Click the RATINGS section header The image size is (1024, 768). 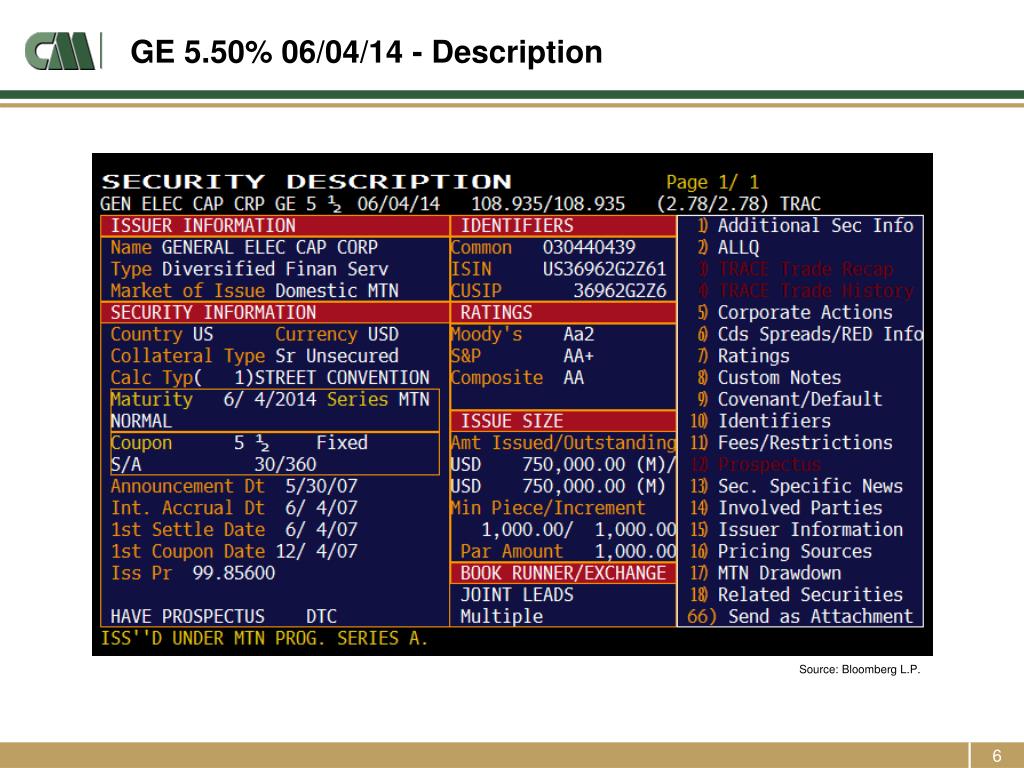(x=564, y=312)
